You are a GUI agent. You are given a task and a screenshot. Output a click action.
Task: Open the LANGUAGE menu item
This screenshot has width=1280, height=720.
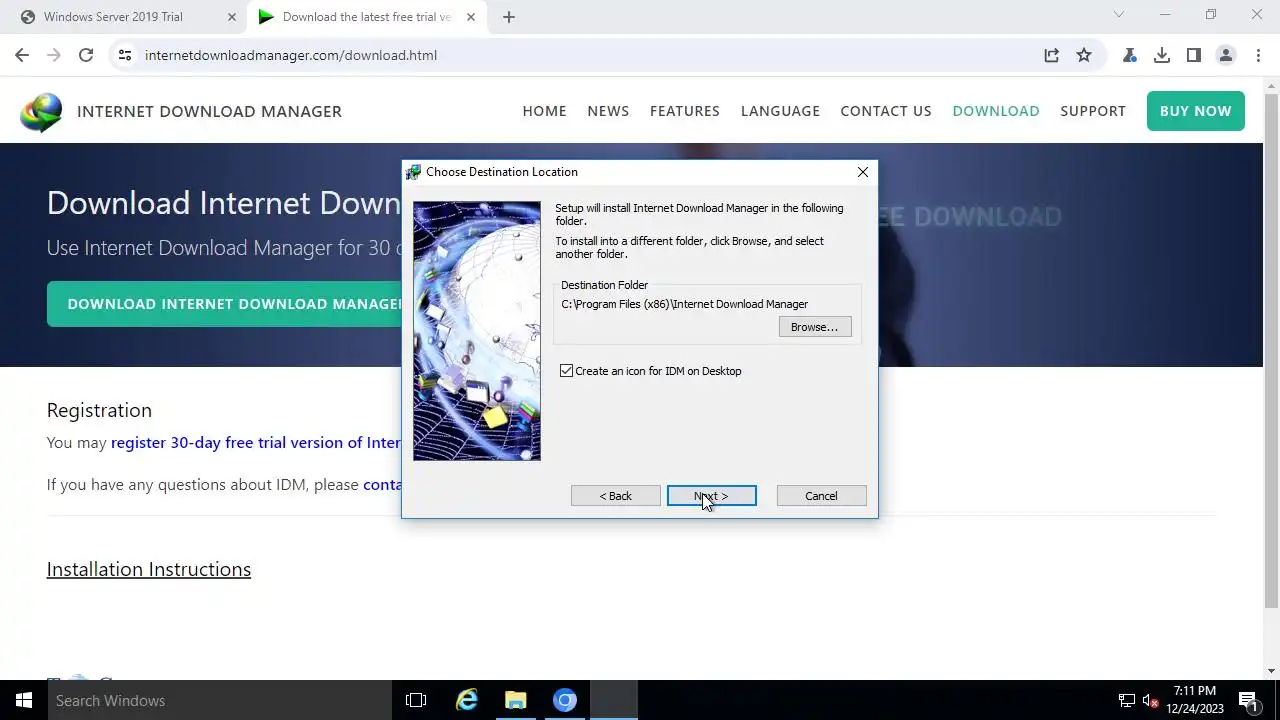point(780,111)
